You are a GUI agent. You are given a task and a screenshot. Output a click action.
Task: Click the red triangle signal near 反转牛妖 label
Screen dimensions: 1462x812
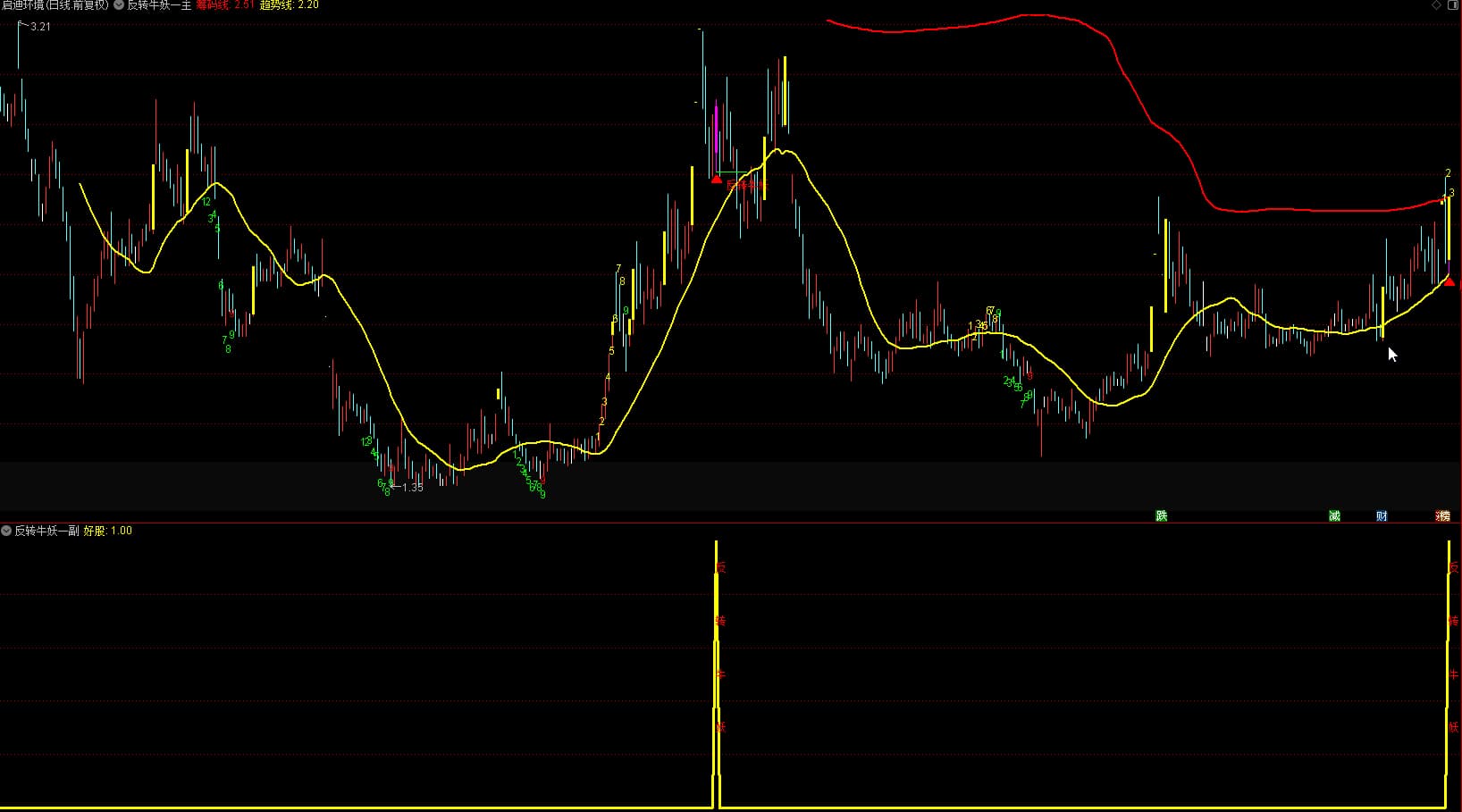[716, 180]
